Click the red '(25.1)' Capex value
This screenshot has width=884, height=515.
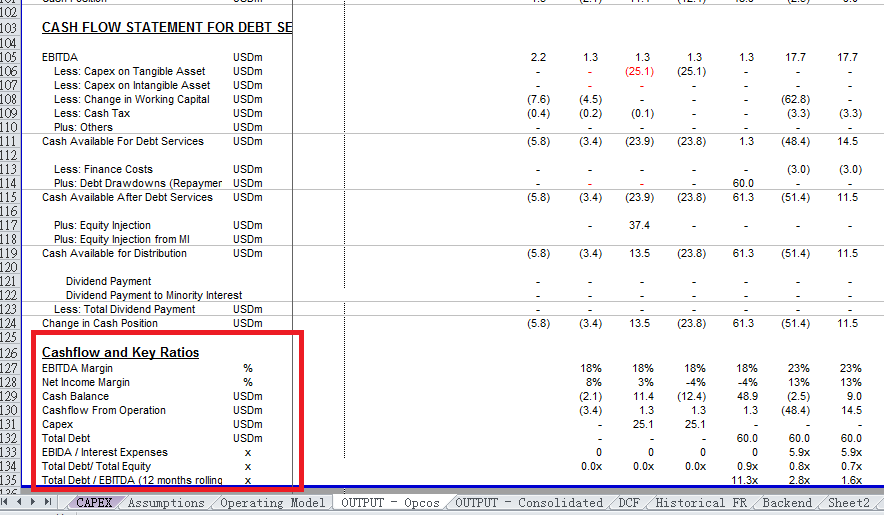click(x=639, y=71)
